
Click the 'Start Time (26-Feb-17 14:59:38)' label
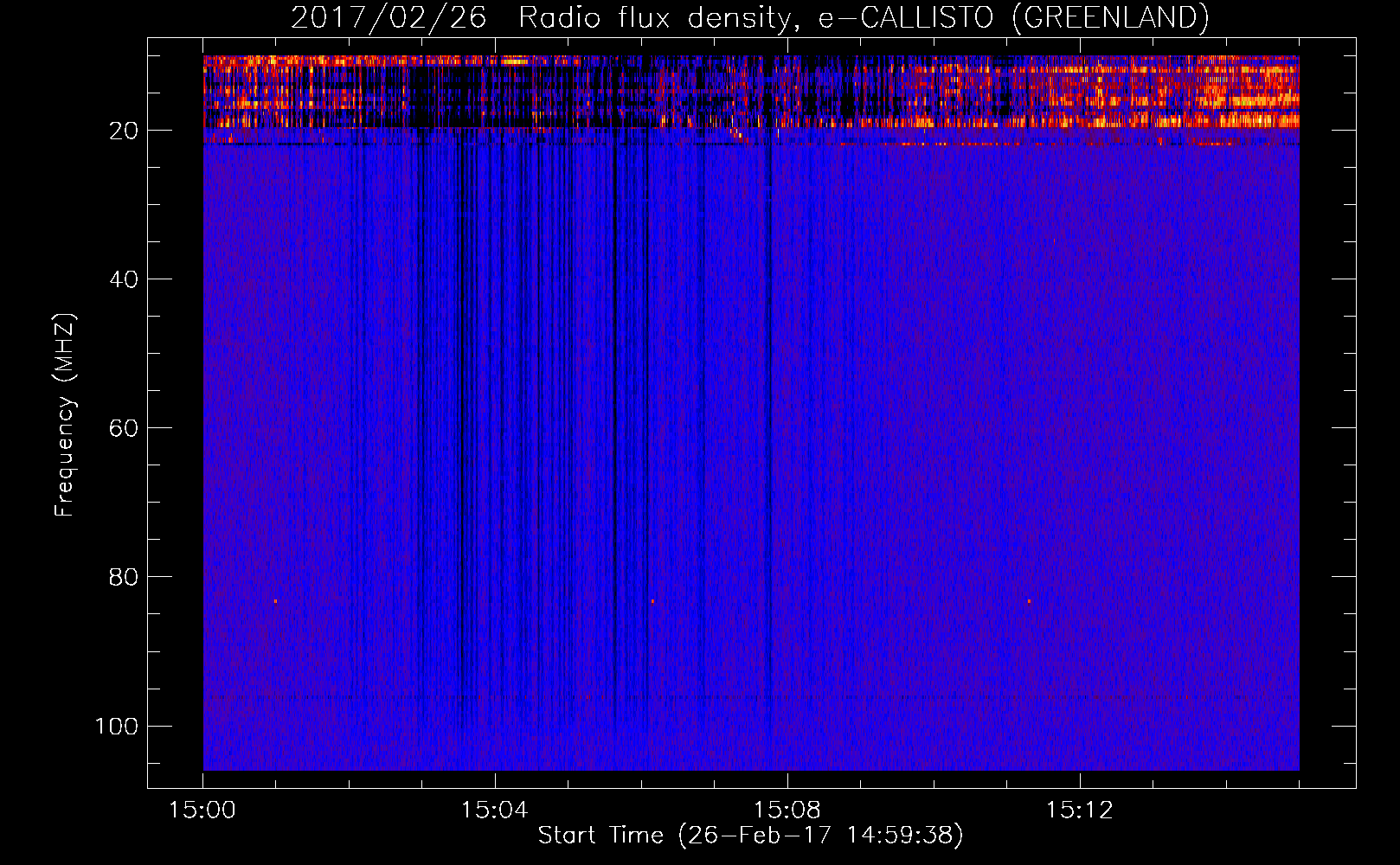click(751, 836)
